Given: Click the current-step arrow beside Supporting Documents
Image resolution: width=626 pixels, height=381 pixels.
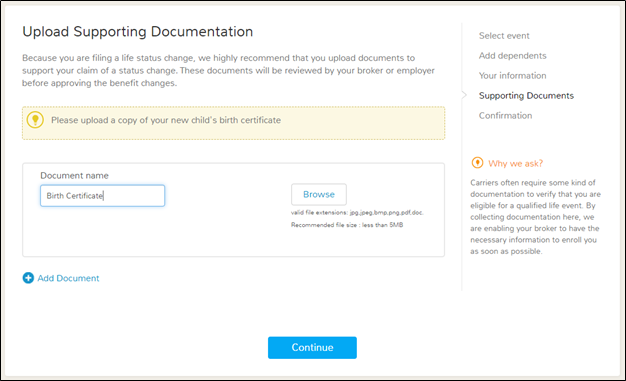Looking at the screenshot, I should 464,95.
